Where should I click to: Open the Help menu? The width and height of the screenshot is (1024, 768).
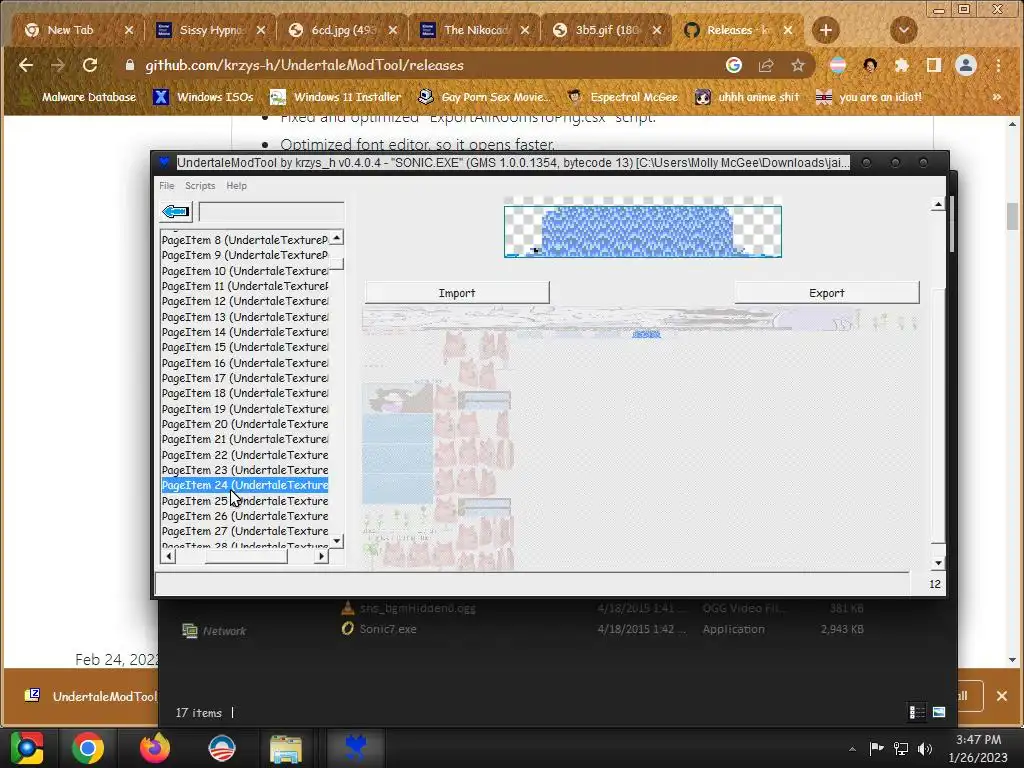(236, 185)
